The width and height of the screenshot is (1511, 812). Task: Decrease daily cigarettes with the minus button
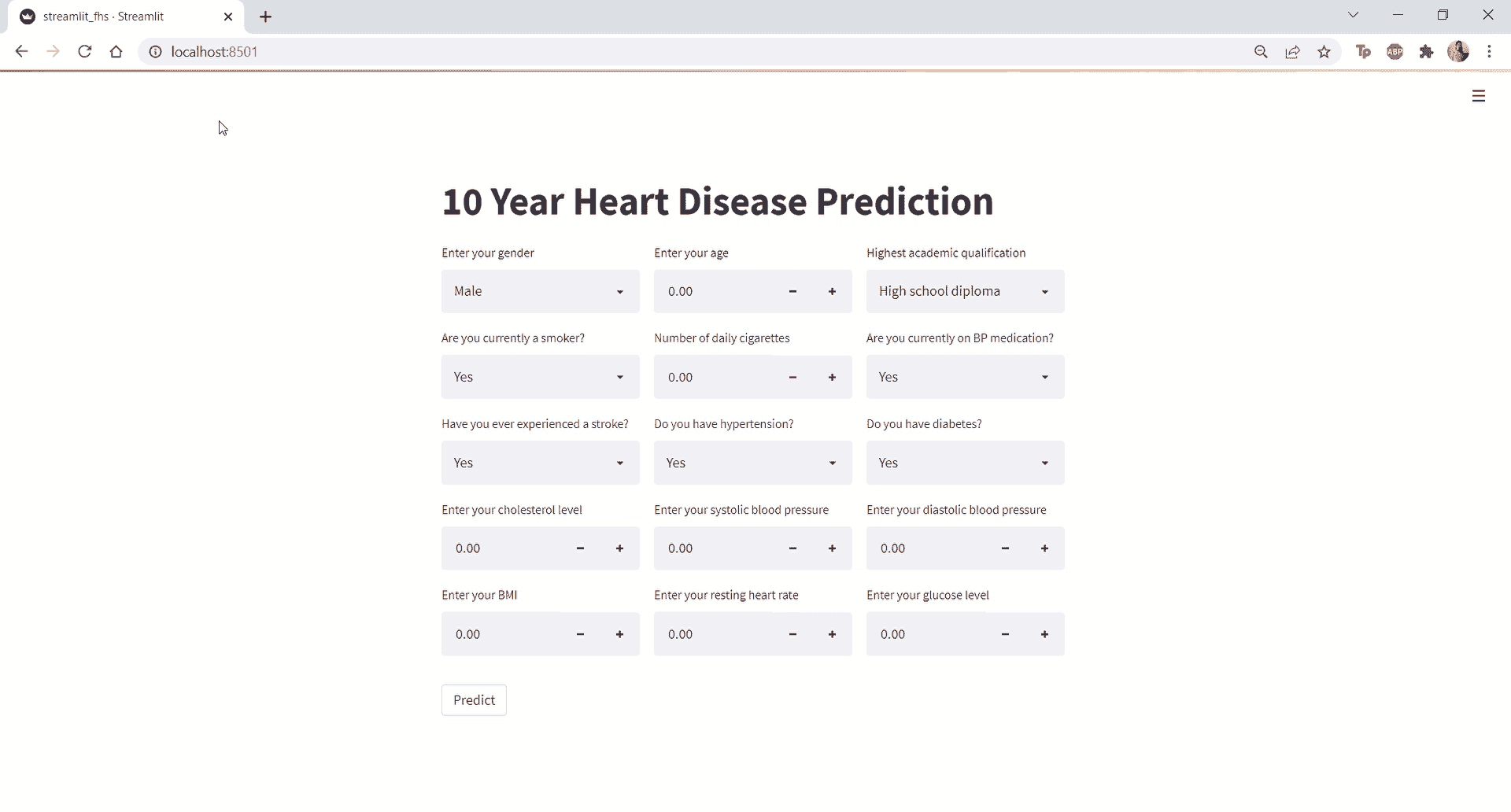pyautogui.click(x=792, y=378)
